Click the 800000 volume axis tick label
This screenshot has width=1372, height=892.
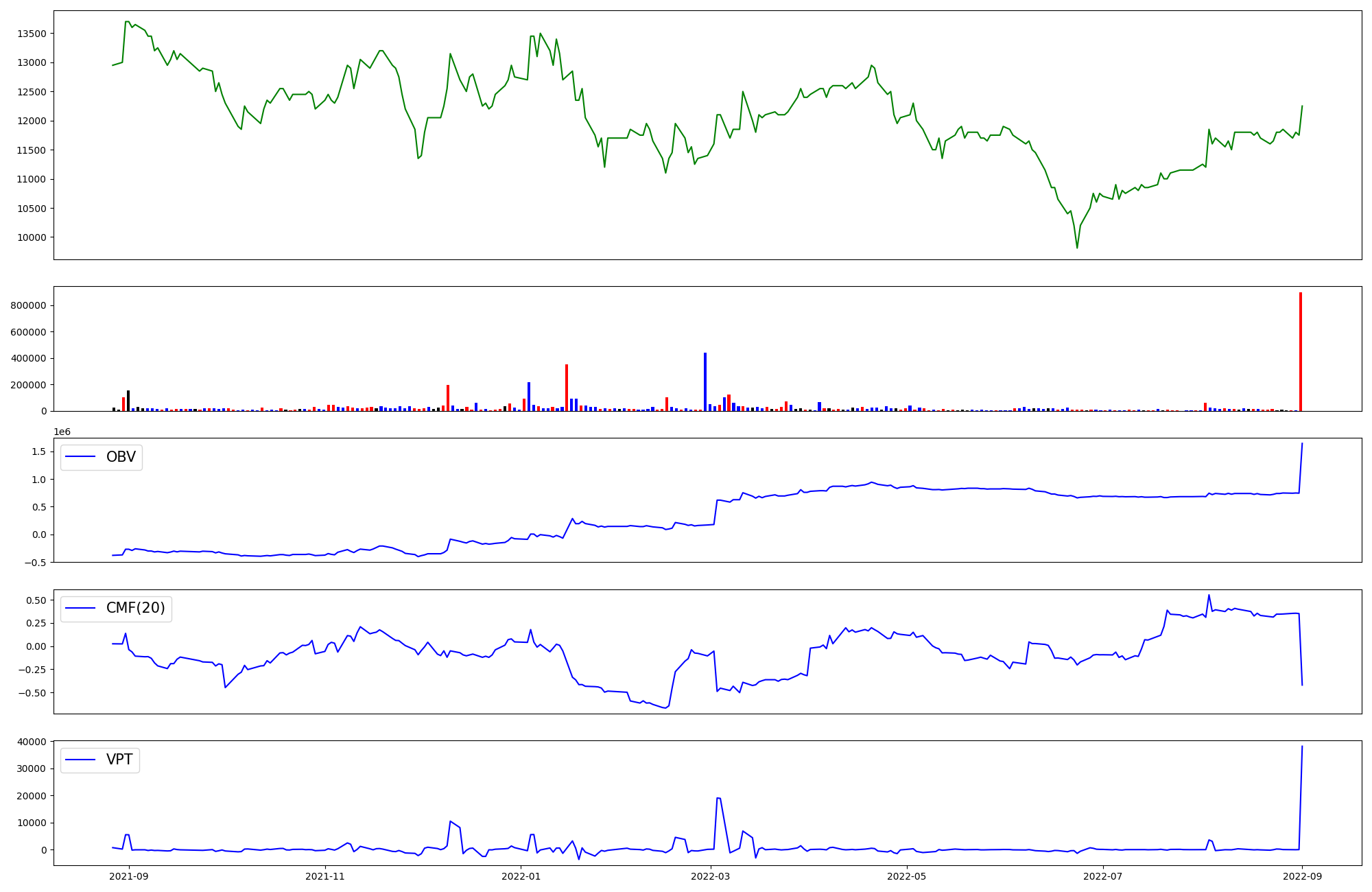coord(28,305)
